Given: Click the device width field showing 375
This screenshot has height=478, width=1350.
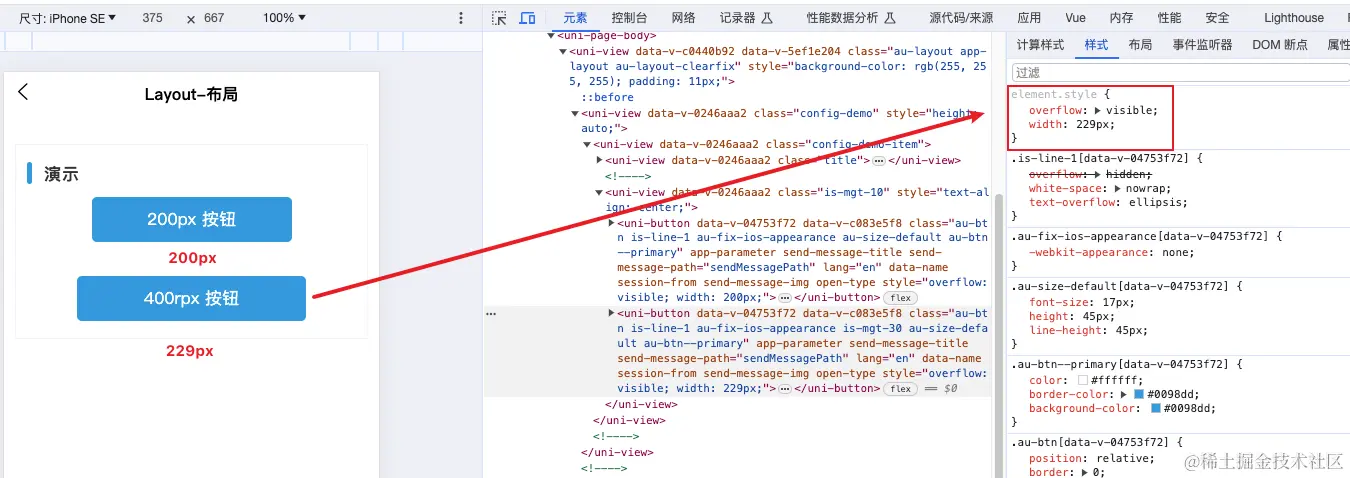Looking at the screenshot, I should tap(152, 18).
